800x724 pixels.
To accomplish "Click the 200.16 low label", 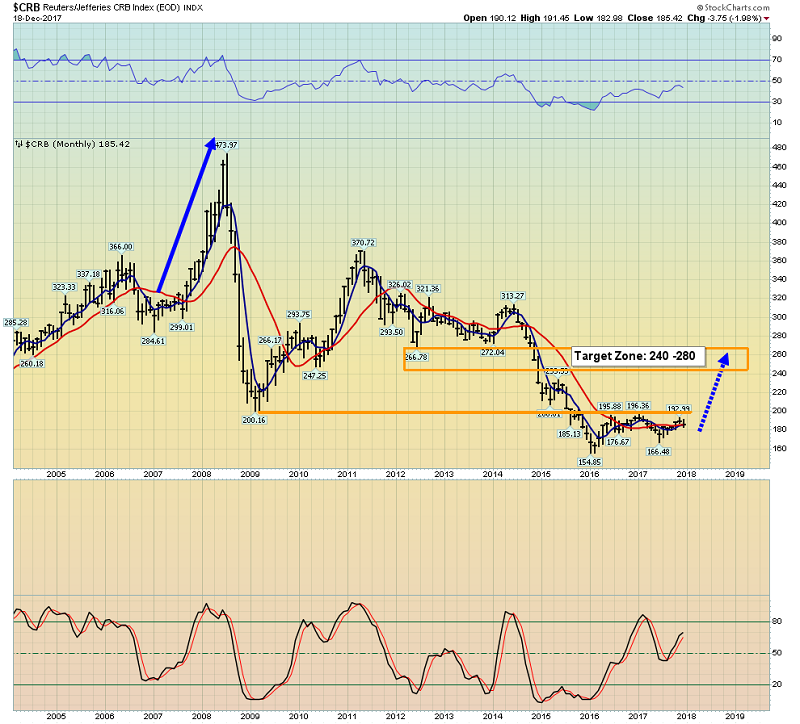I will 254,420.
